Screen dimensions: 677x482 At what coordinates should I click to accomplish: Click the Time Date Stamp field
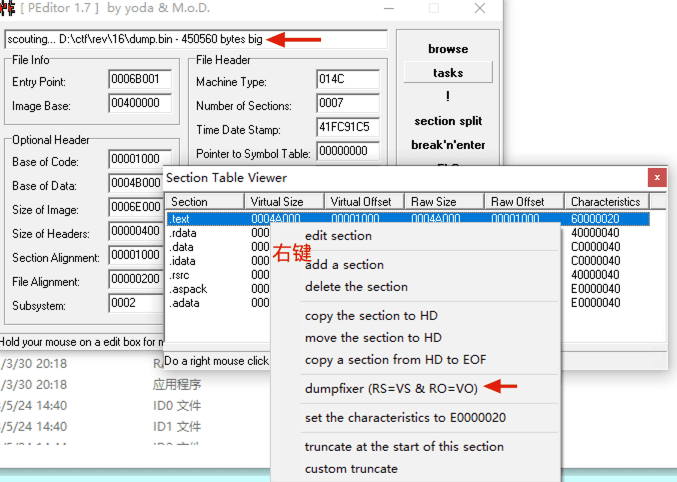click(x=348, y=127)
